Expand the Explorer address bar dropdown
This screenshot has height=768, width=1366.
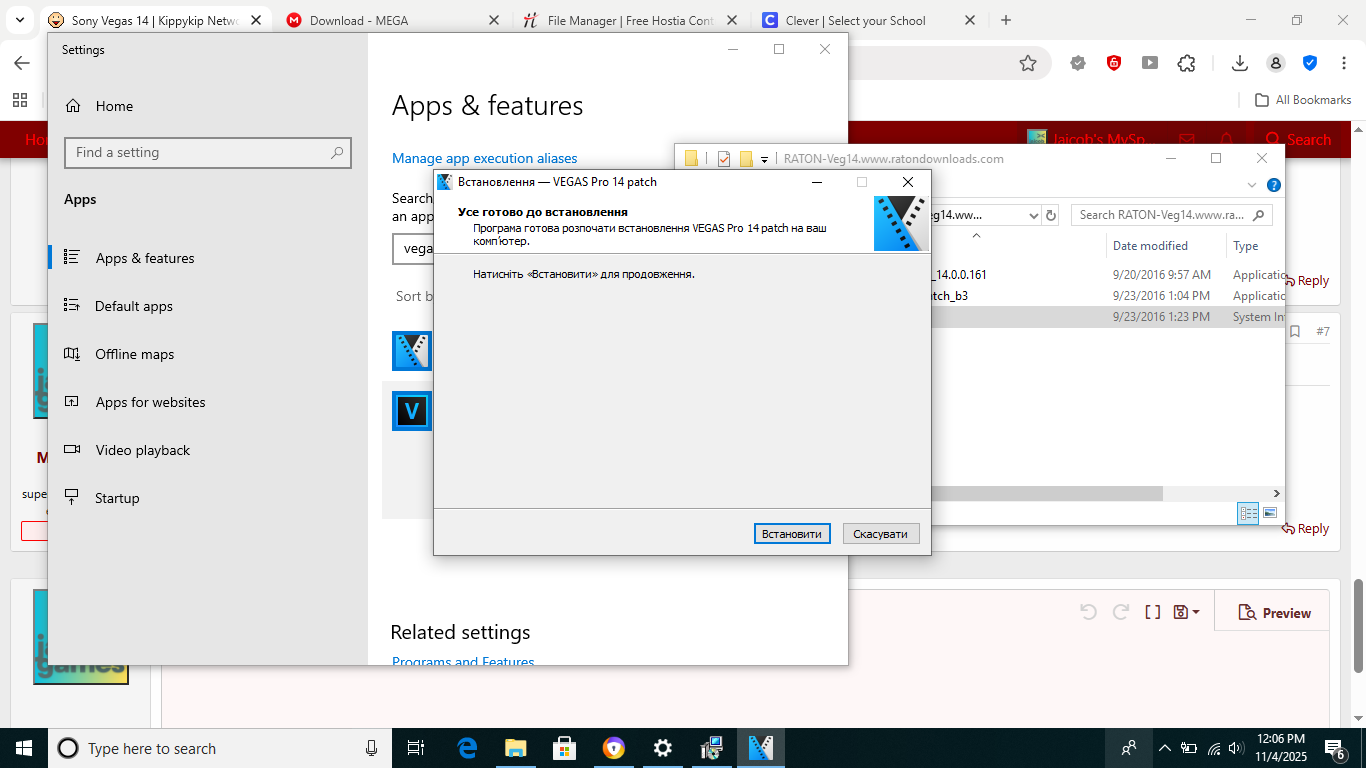[x=1034, y=215]
